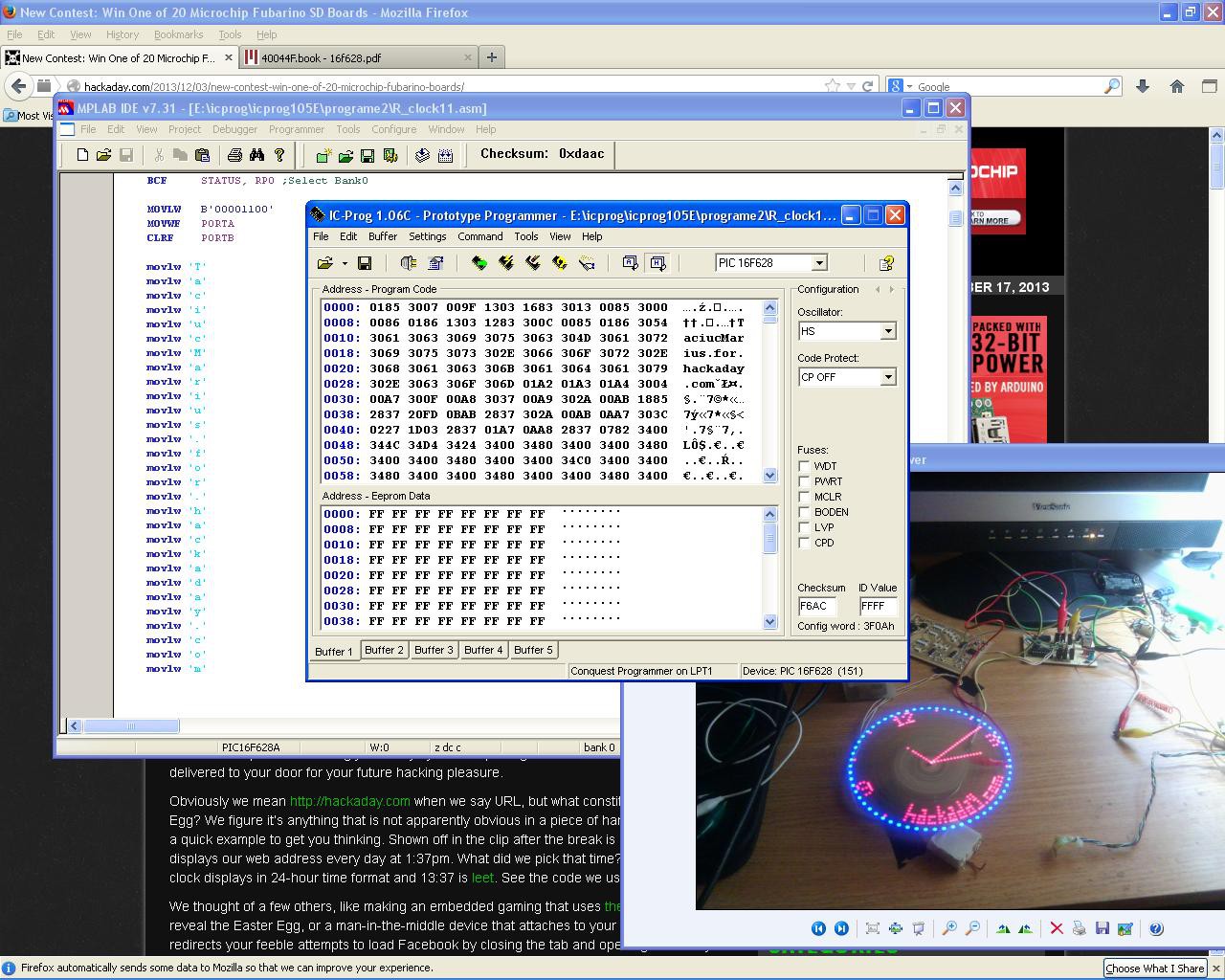Click MPLAB Open File icon

pyautogui.click(x=103, y=155)
